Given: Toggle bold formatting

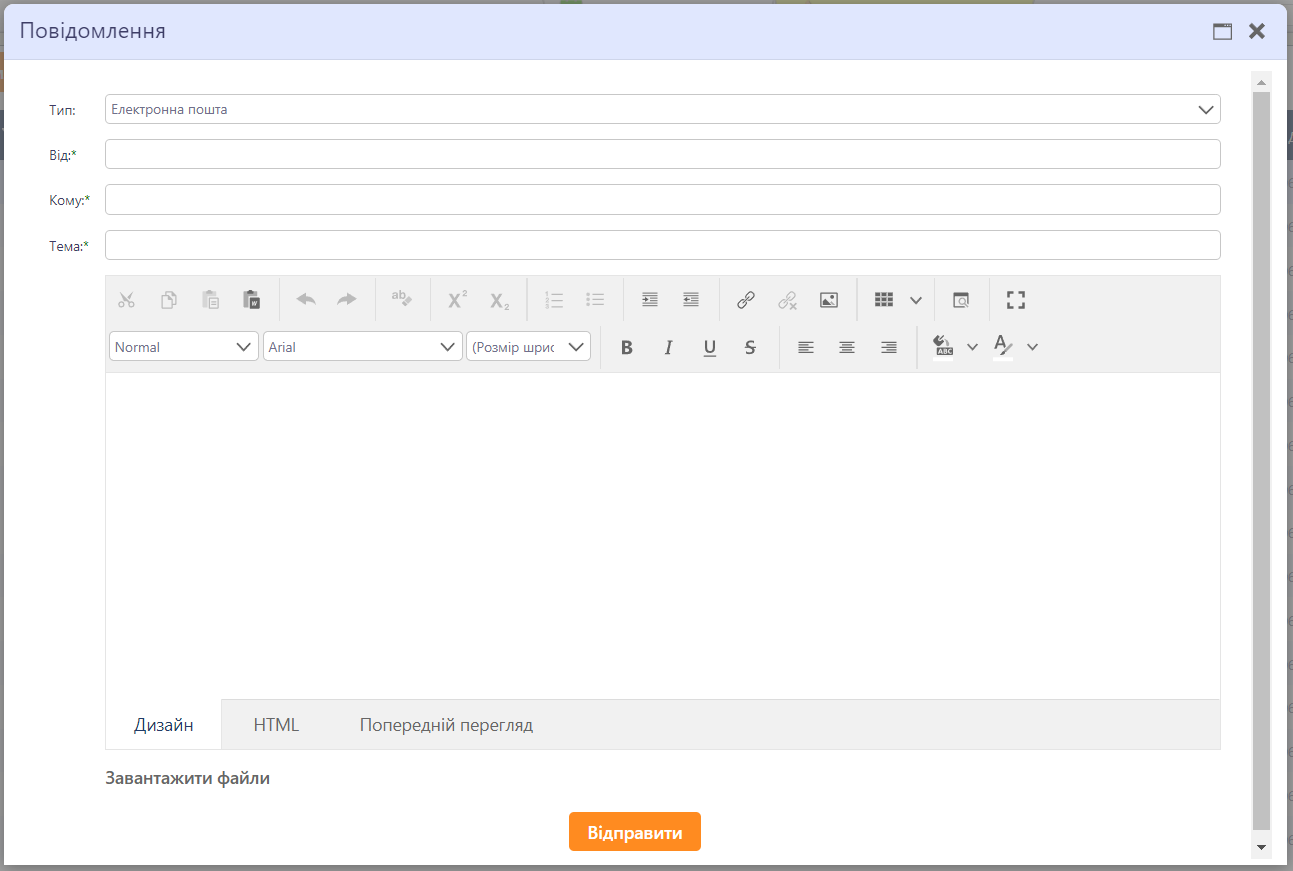Looking at the screenshot, I should (x=627, y=347).
